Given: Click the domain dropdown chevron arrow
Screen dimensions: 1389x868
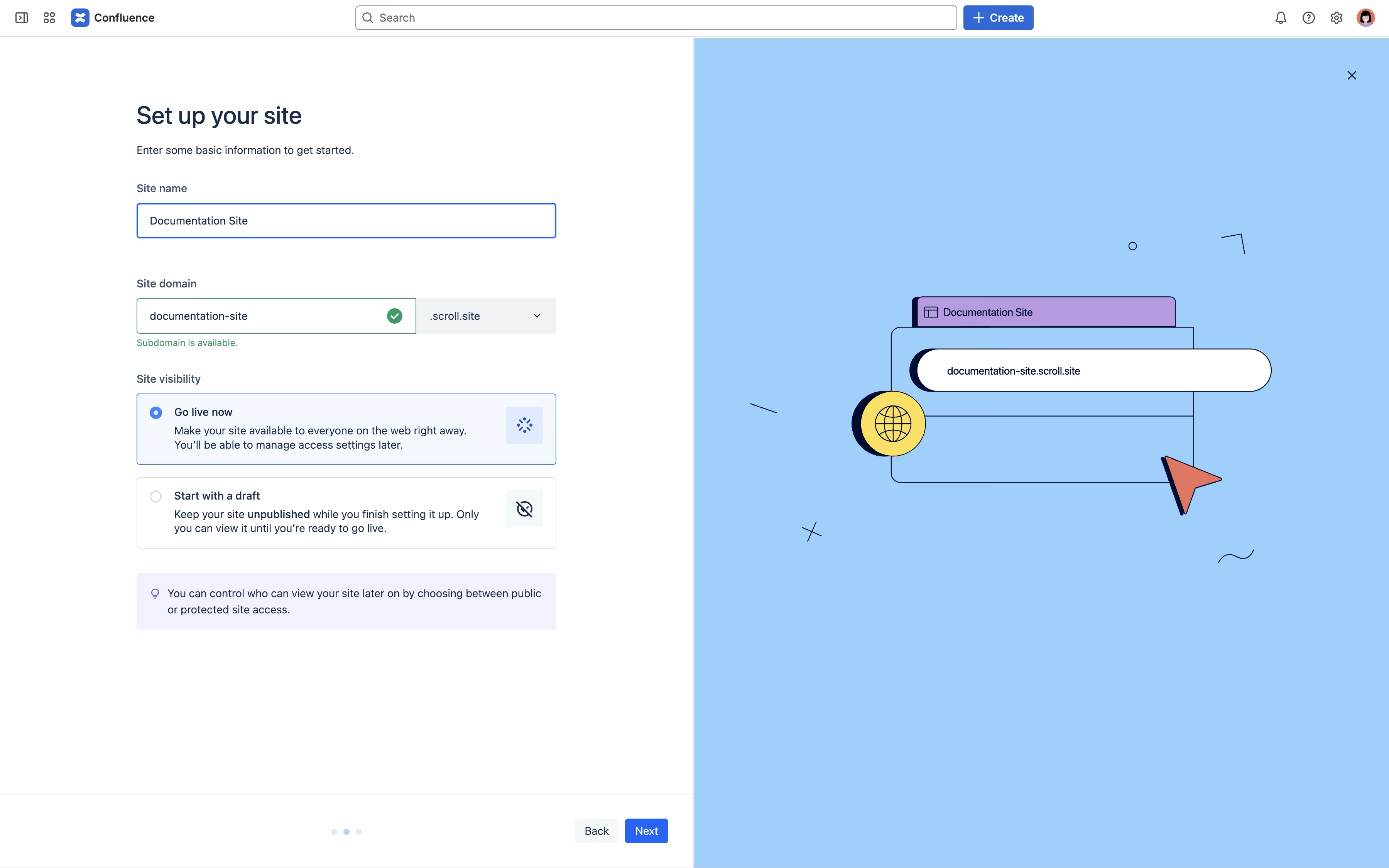Looking at the screenshot, I should click(x=537, y=316).
